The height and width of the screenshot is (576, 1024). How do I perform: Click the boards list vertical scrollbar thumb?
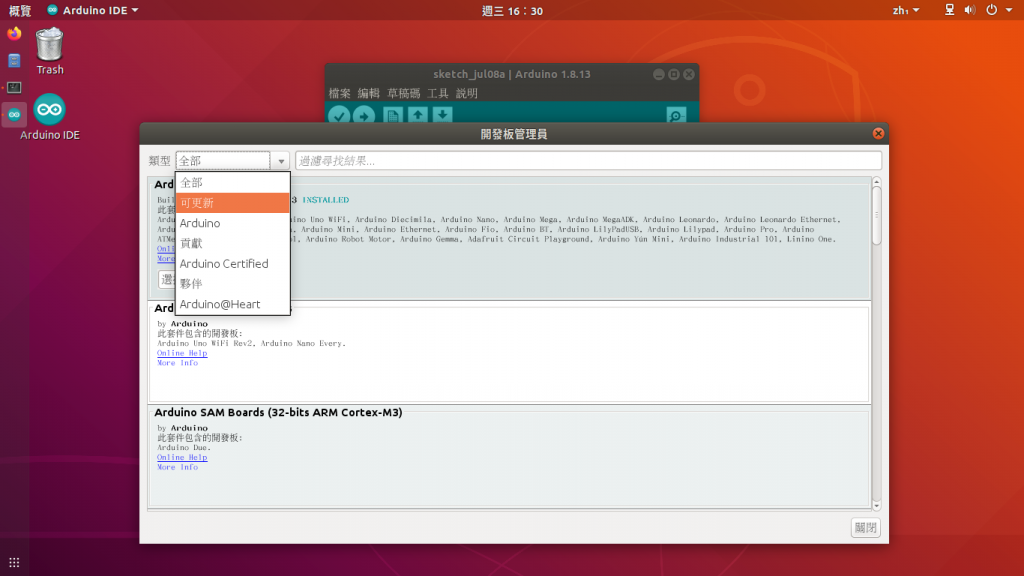[x=876, y=216]
